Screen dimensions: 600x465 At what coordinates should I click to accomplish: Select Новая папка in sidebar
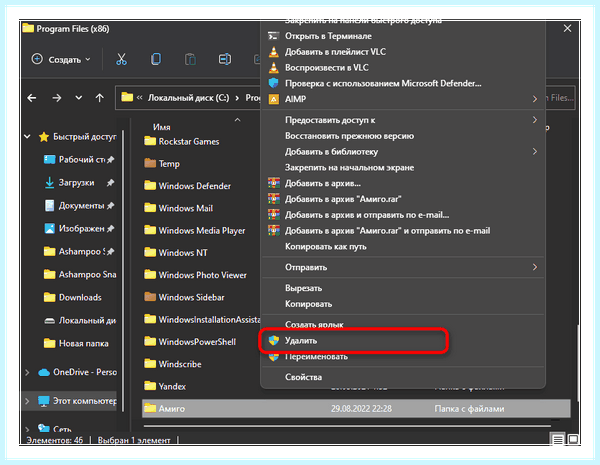(x=76, y=343)
